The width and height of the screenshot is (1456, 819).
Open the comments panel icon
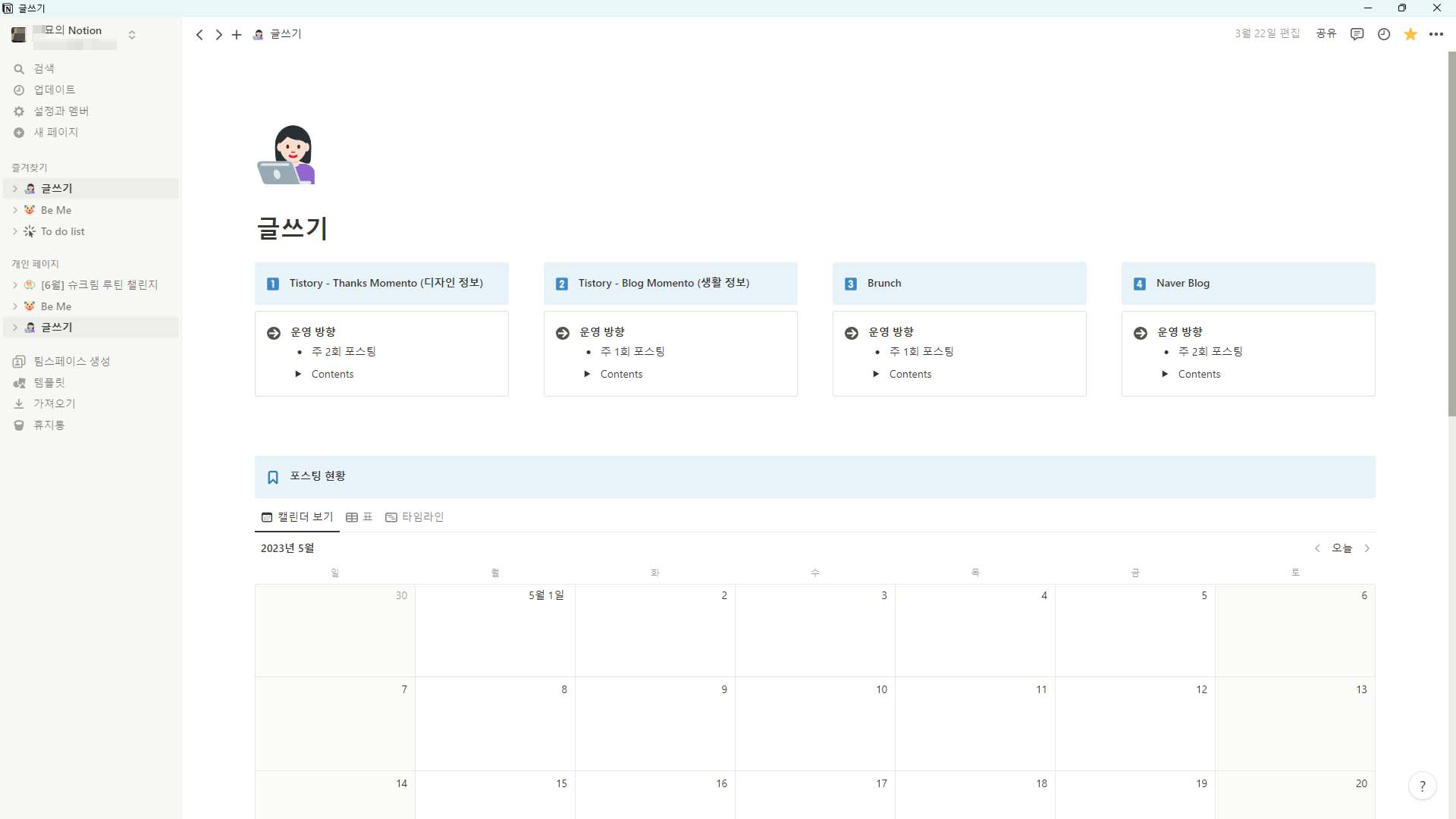tap(1357, 34)
